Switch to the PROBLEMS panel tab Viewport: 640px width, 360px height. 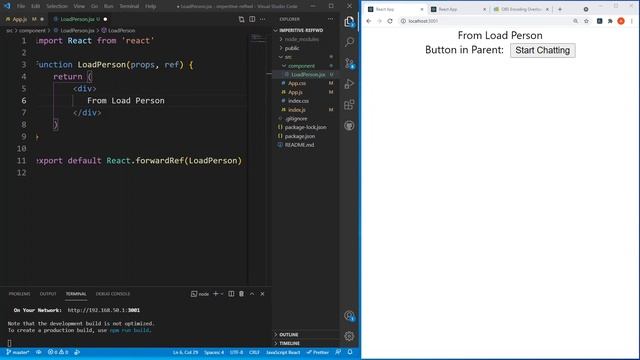pos(19,294)
